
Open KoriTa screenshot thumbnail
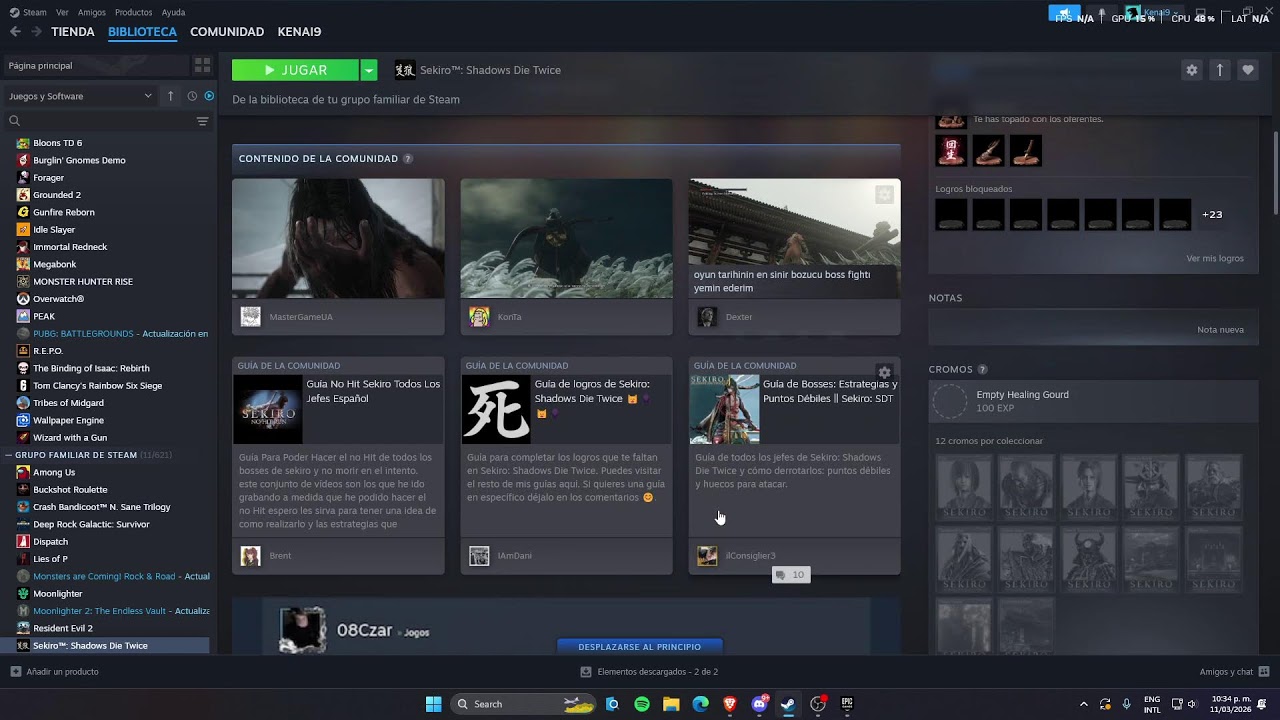pos(566,238)
